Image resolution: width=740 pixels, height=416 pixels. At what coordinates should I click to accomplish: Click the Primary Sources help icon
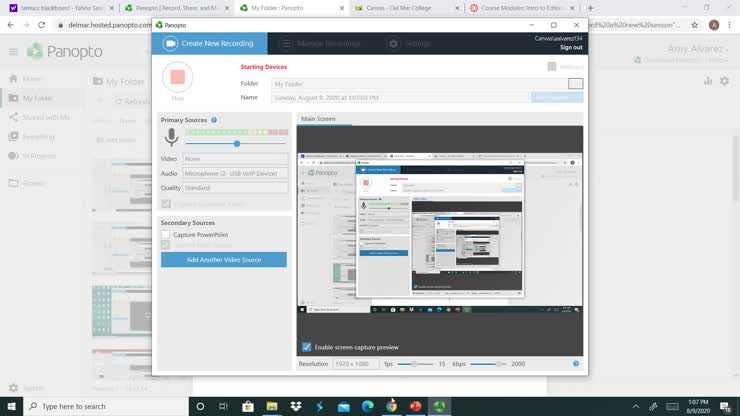214,120
